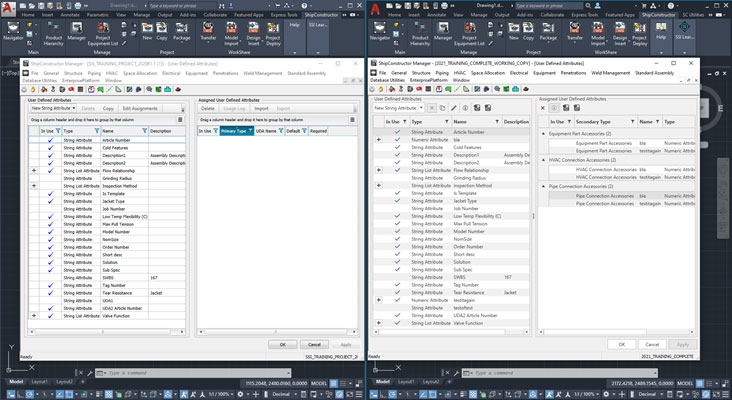Click the Help icon in the right ribbon
The width and height of the screenshot is (732, 400).
661,30
